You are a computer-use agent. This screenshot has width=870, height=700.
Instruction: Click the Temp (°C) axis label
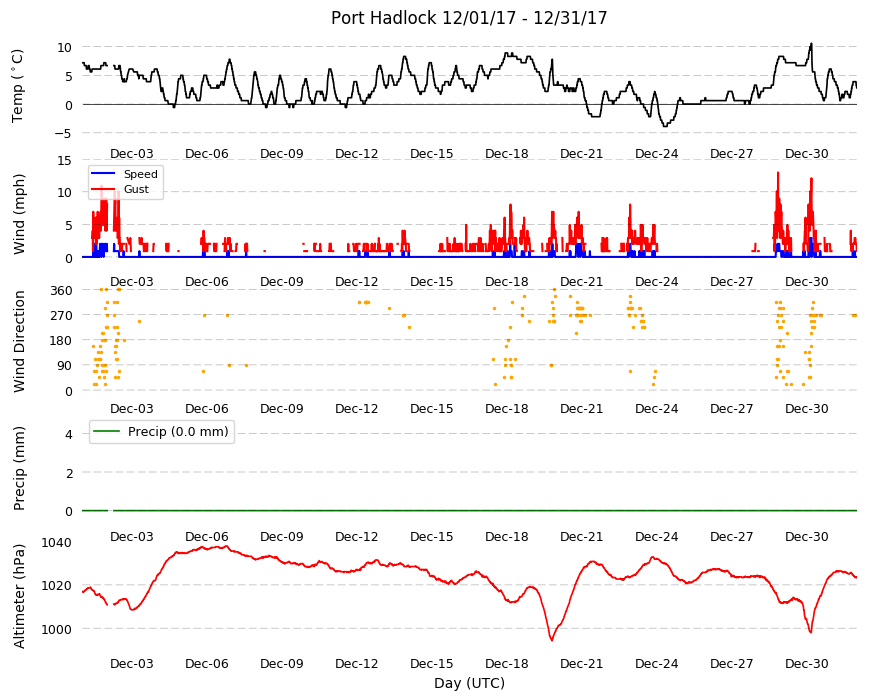18,85
